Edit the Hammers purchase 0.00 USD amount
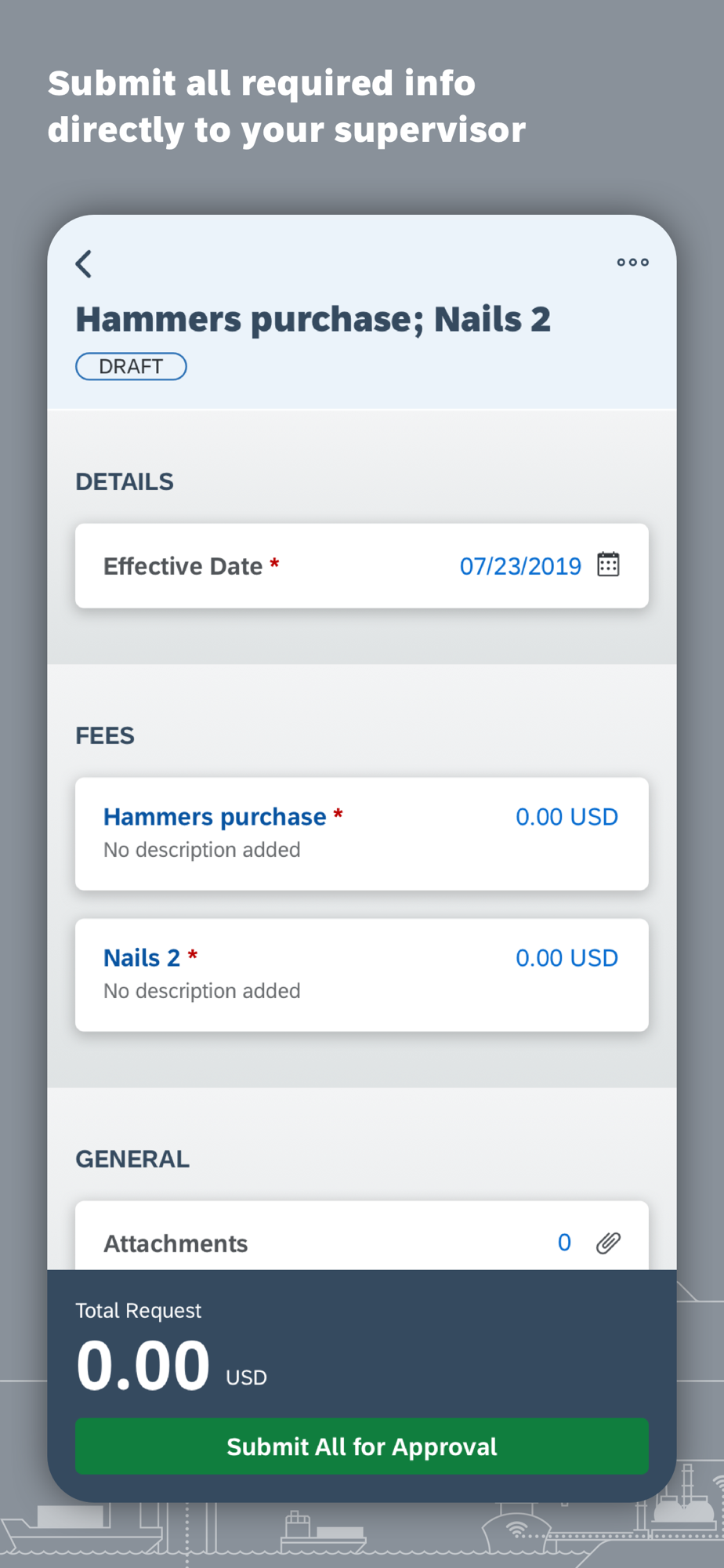Image resolution: width=724 pixels, height=1568 pixels. pos(567,817)
